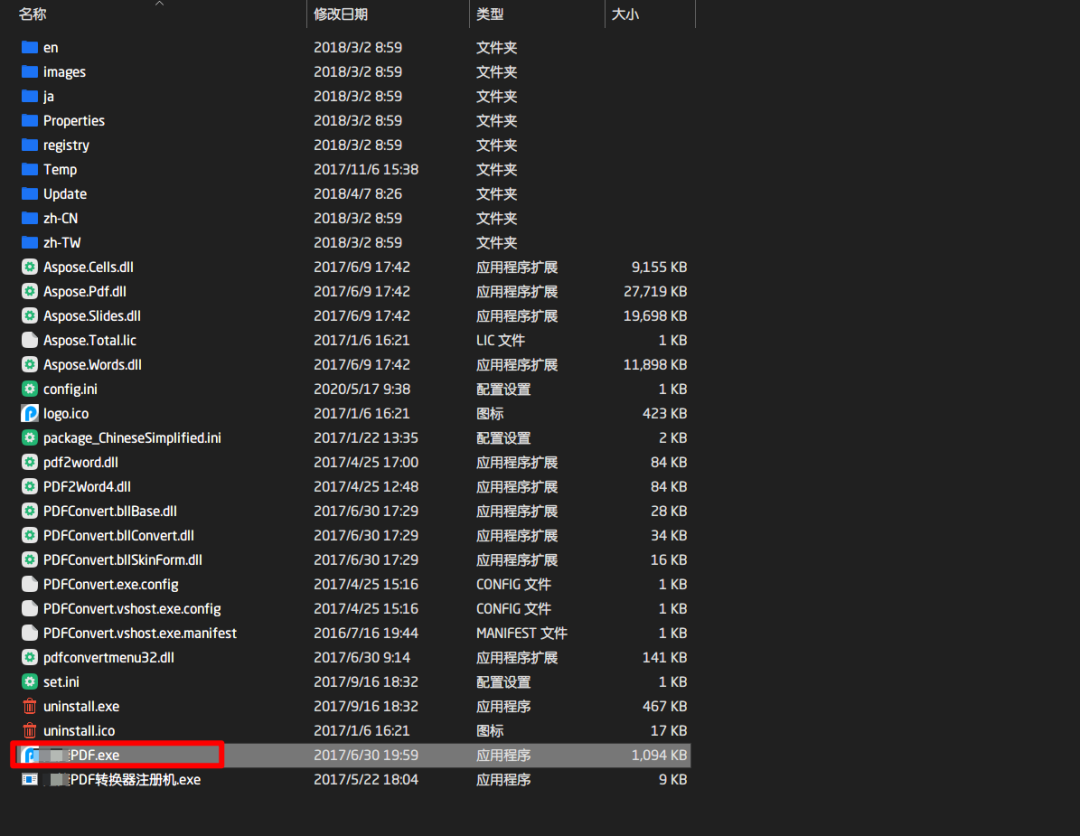Click the 19,698 KB size value
Image resolution: width=1080 pixels, height=836 pixels.
pyautogui.click(x=655, y=316)
